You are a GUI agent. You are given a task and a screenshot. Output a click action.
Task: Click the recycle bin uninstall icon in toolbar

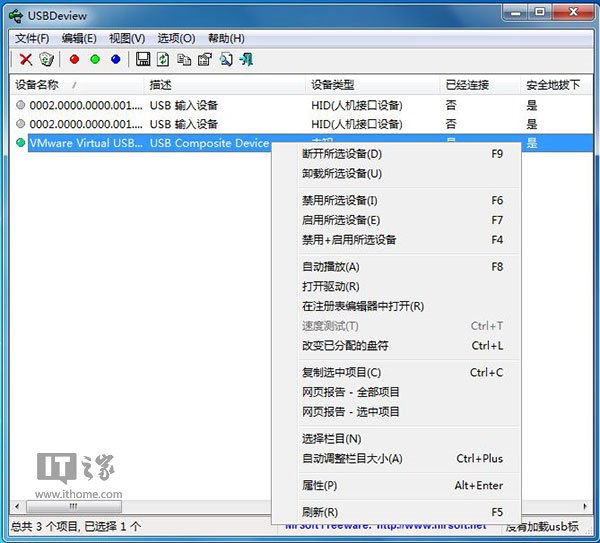(x=46, y=59)
